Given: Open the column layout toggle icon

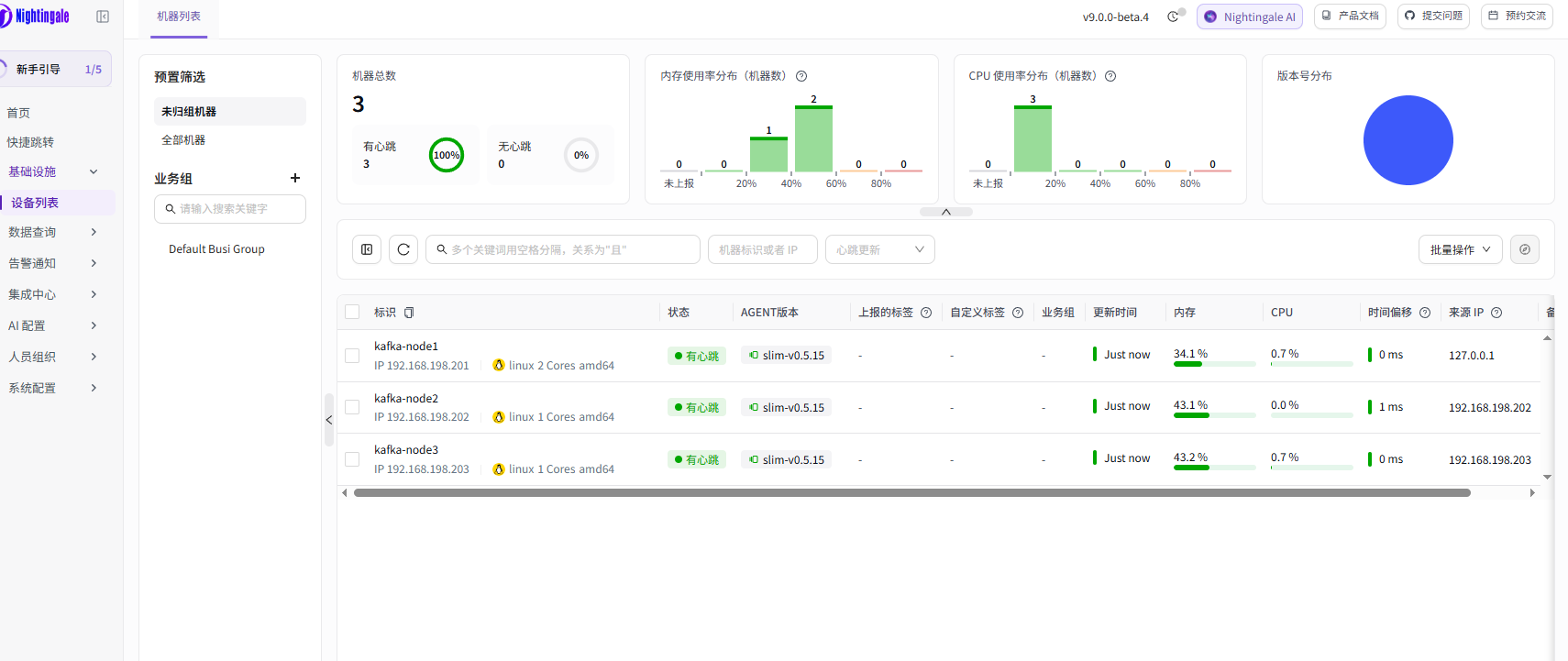Looking at the screenshot, I should 367,249.
